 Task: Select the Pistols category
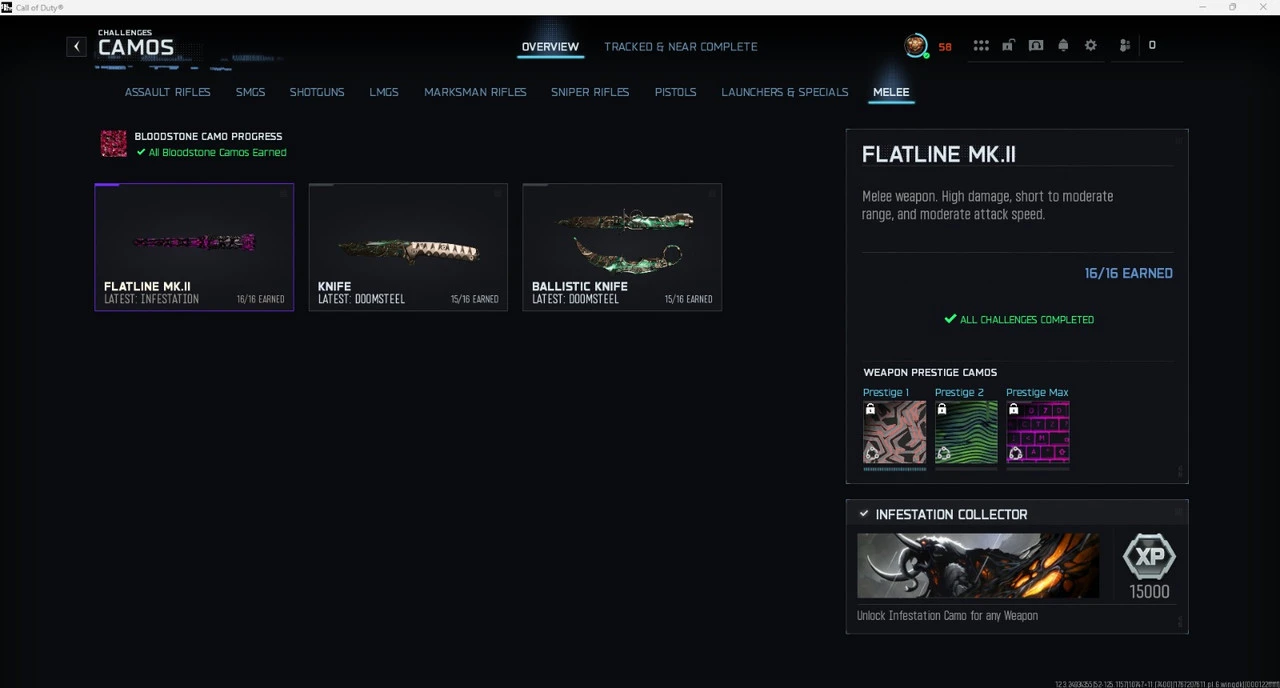click(x=675, y=92)
